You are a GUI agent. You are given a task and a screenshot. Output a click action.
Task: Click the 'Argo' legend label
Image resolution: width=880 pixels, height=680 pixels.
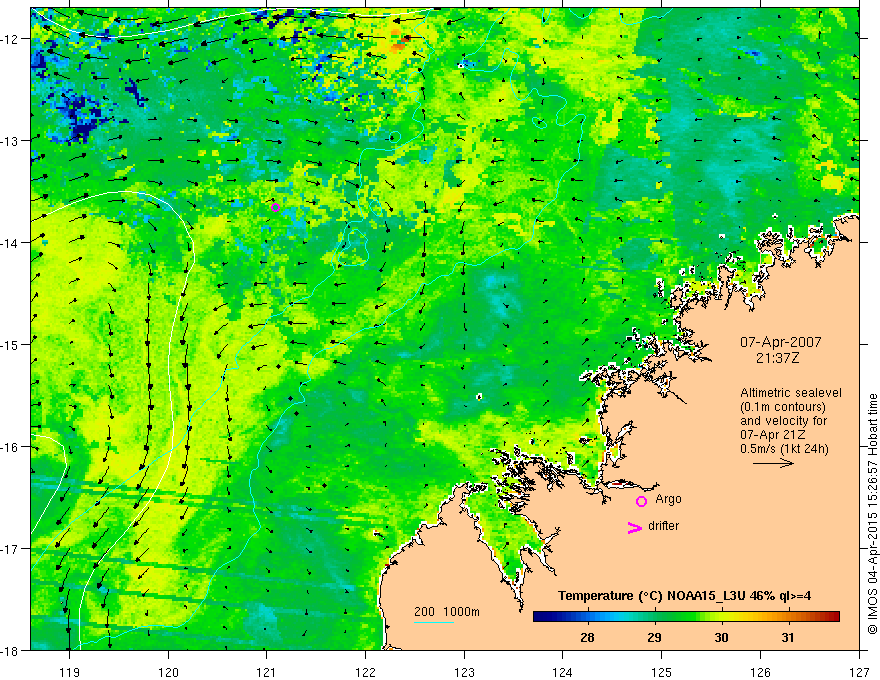pos(668,499)
